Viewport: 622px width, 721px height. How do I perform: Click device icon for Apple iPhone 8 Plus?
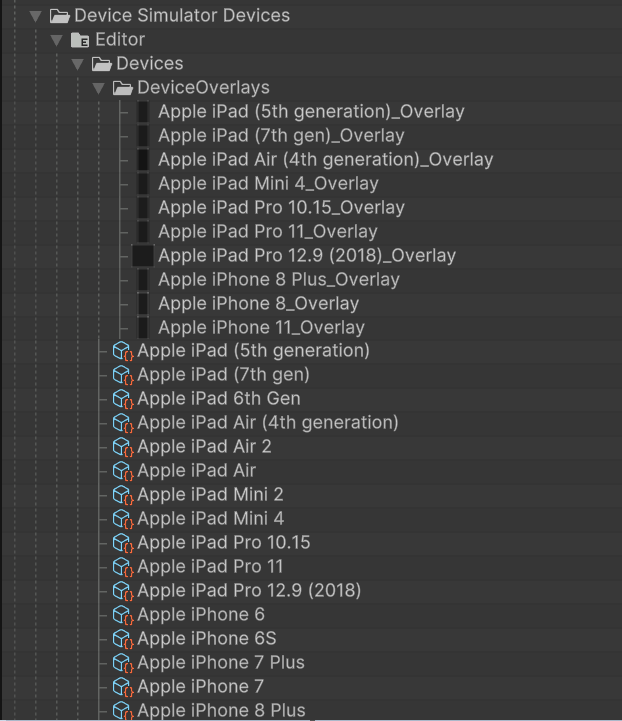(123, 710)
